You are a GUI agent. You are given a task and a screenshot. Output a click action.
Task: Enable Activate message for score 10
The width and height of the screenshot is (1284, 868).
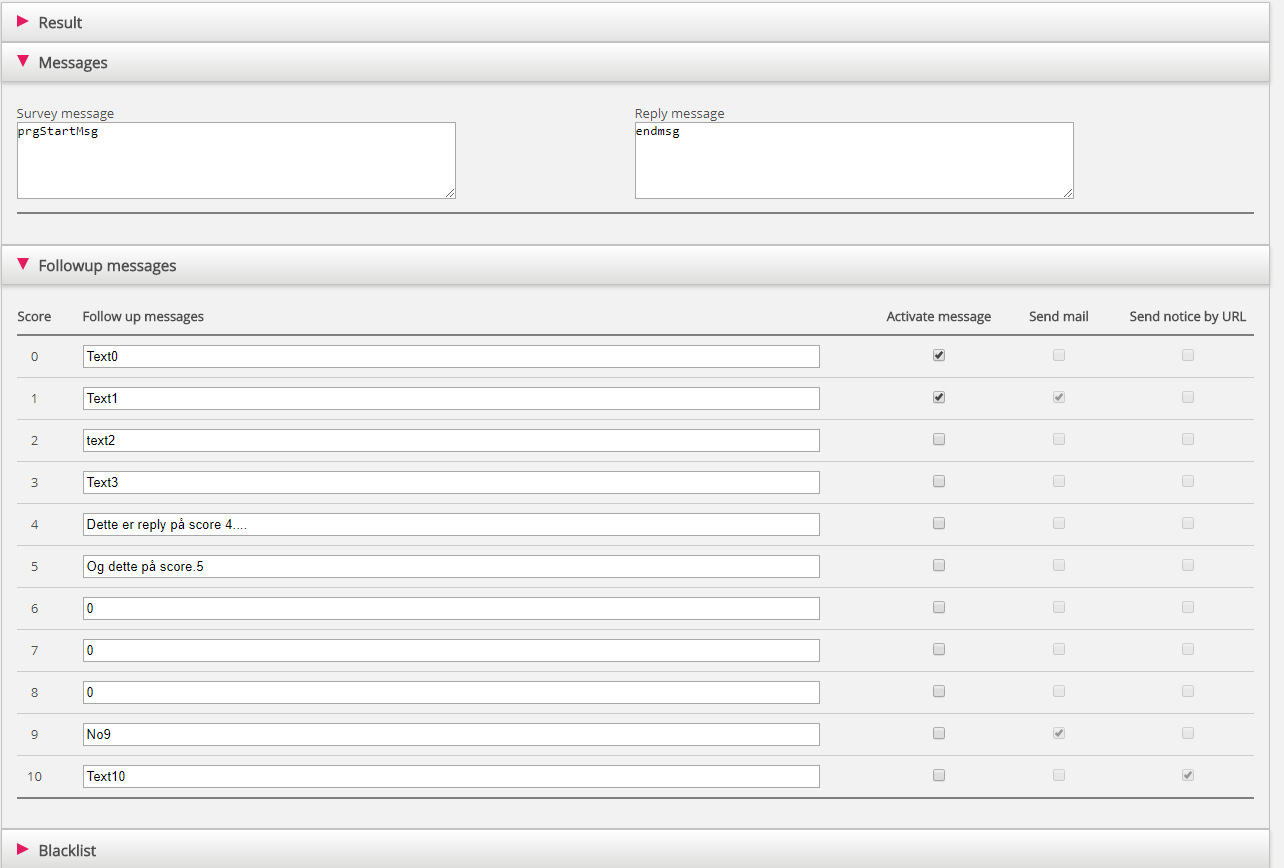[x=938, y=775]
